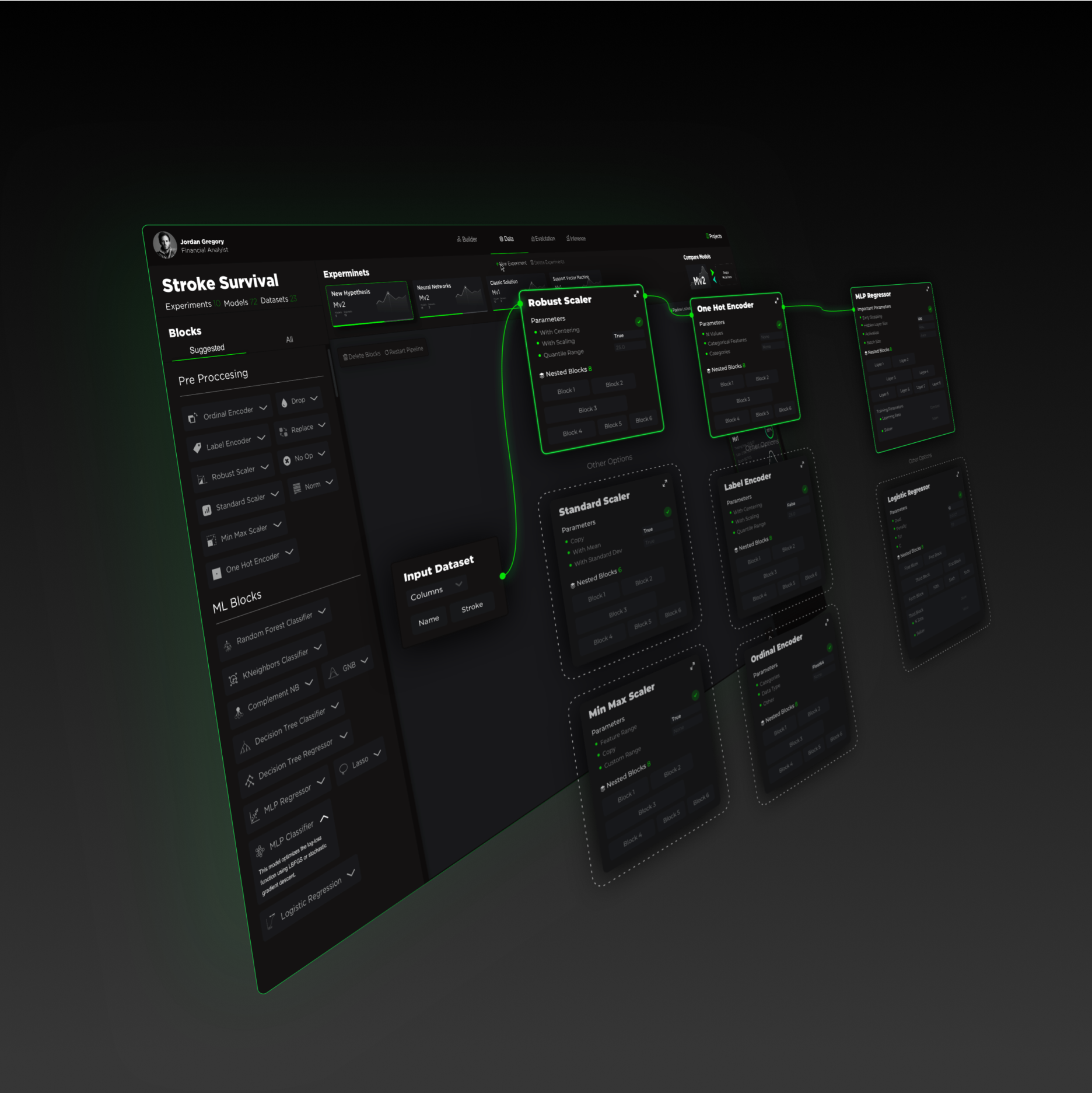Open the Data tab
Image resolution: width=1092 pixels, height=1093 pixels.
point(506,239)
